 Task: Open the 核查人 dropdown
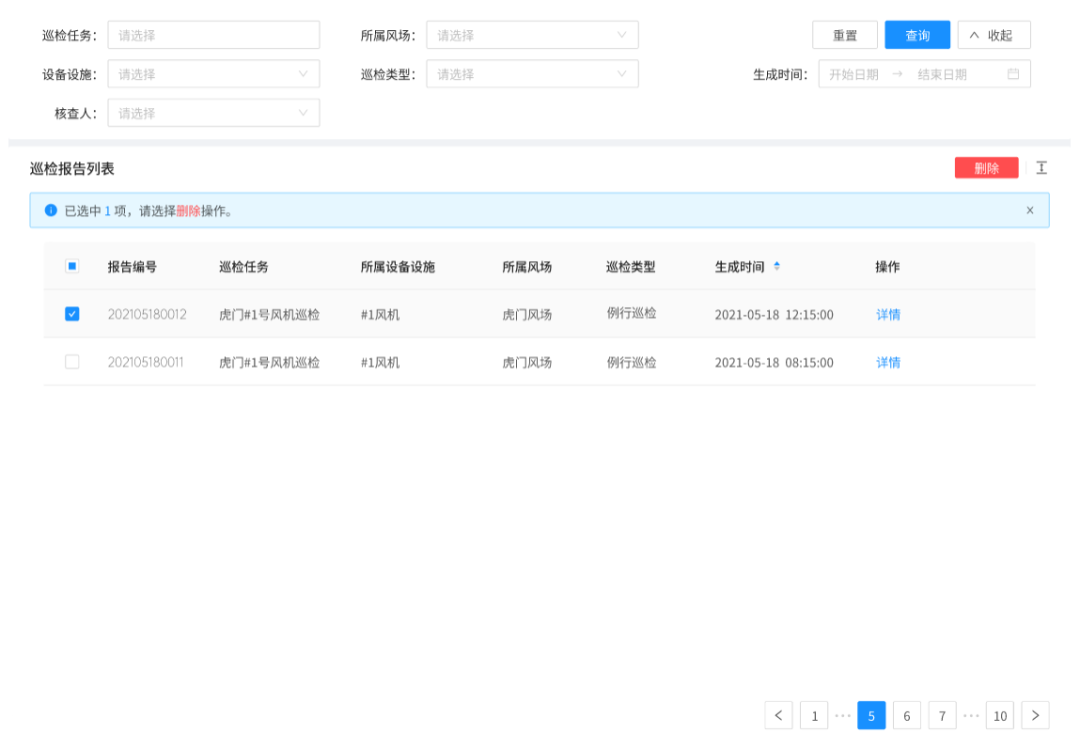213,113
